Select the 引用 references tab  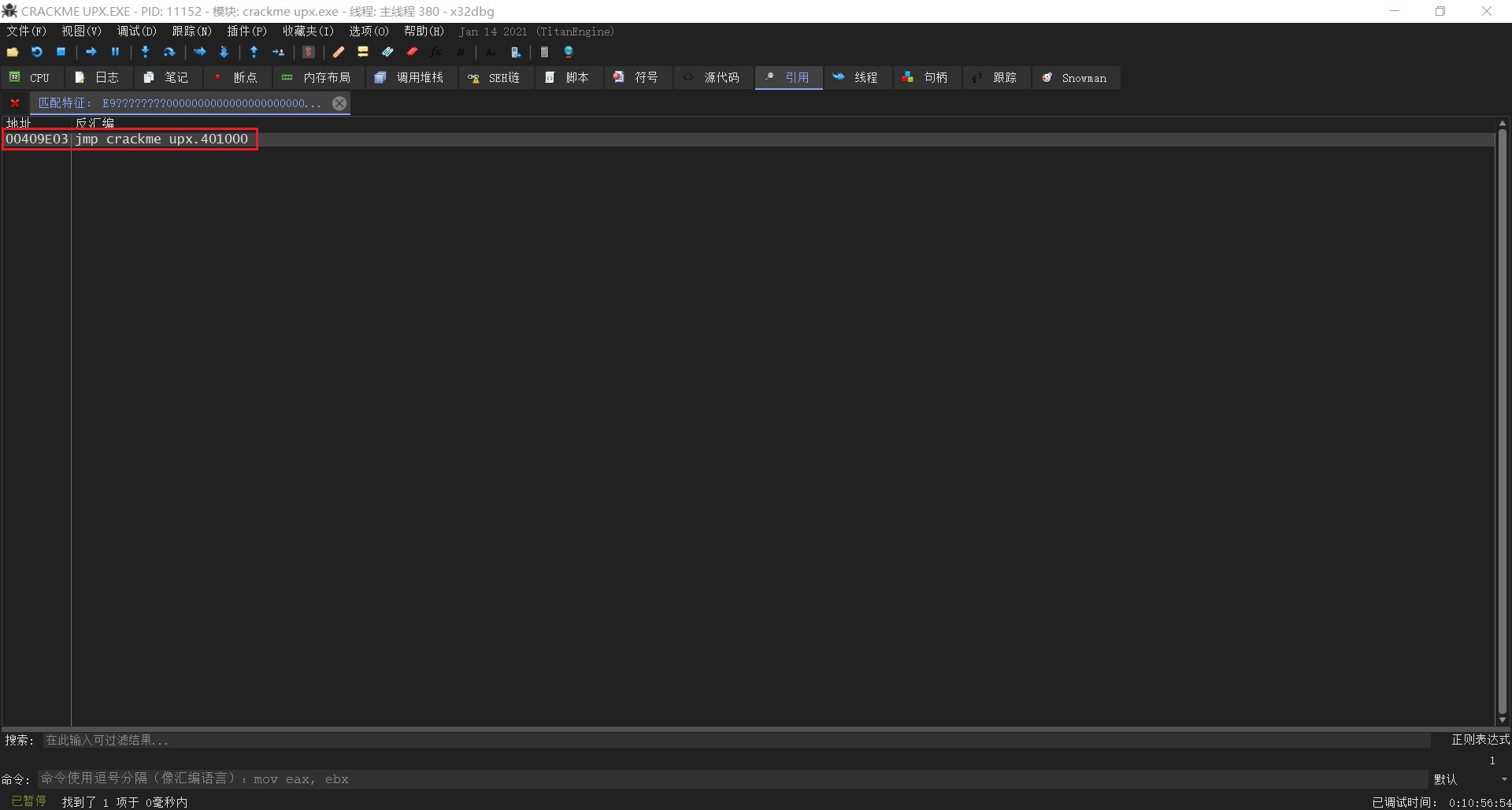pyautogui.click(x=787, y=78)
